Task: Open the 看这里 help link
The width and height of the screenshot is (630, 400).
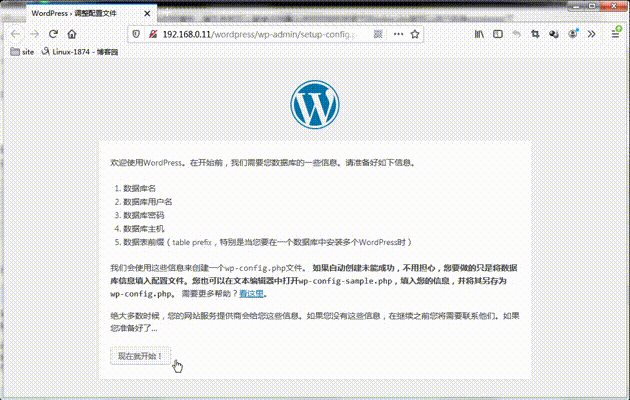Action: point(251,294)
